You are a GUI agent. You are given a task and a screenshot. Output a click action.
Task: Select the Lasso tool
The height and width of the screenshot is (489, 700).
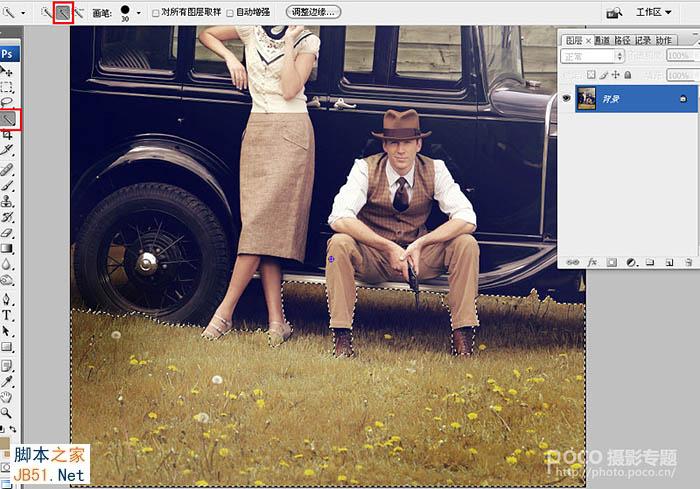point(7,102)
